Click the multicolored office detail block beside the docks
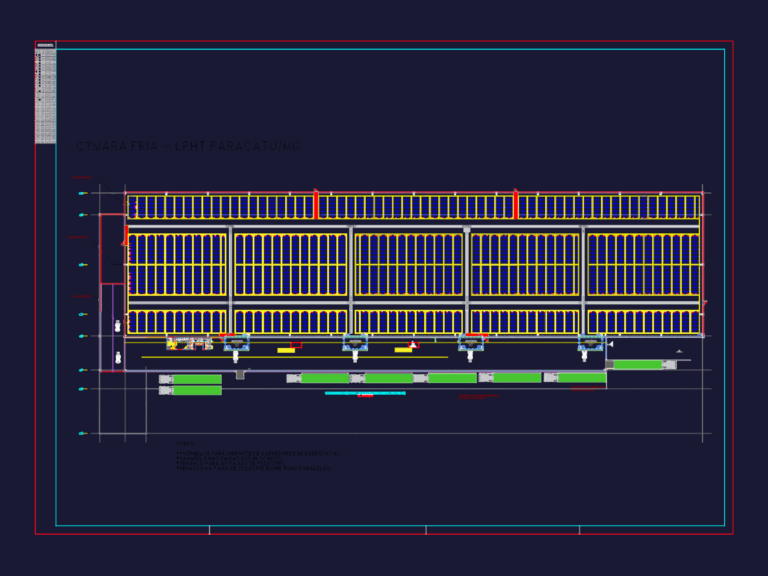This screenshot has height=576, width=768. click(x=190, y=343)
